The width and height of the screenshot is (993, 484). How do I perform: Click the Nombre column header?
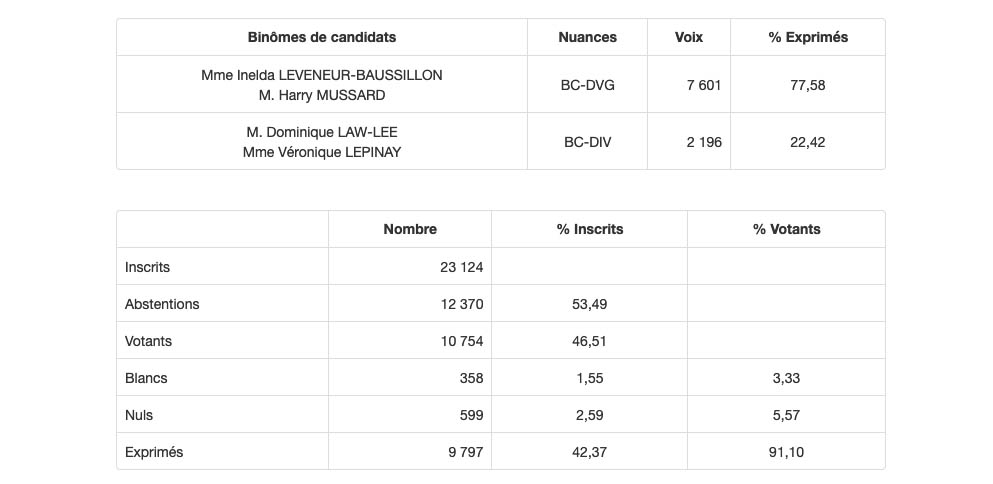pyautogui.click(x=410, y=229)
